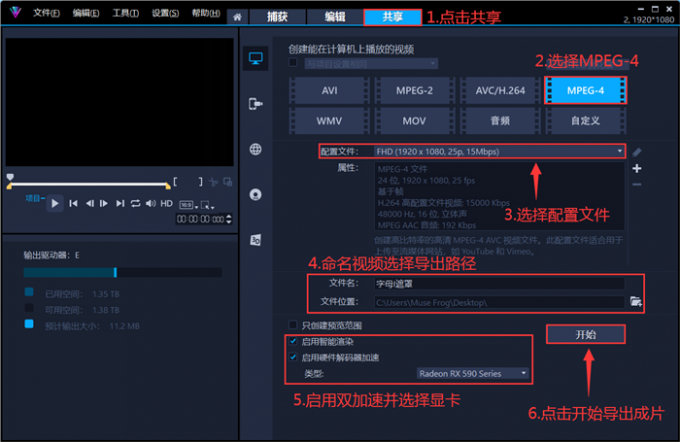The image size is (680, 442).
Task: Choose the MPEG-4 format
Action: point(585,90)
